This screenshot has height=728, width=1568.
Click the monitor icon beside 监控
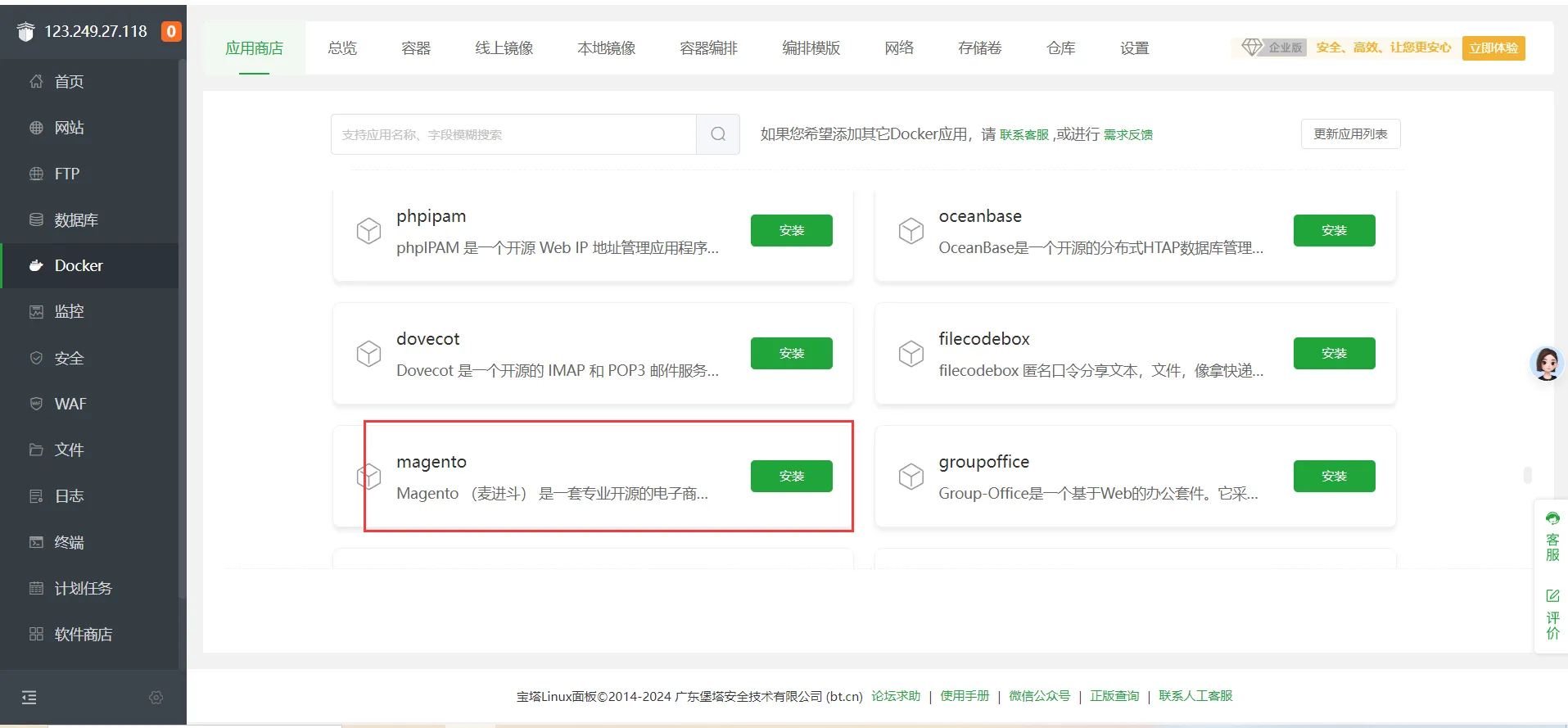pyautogui.click(x=36, y=311)
